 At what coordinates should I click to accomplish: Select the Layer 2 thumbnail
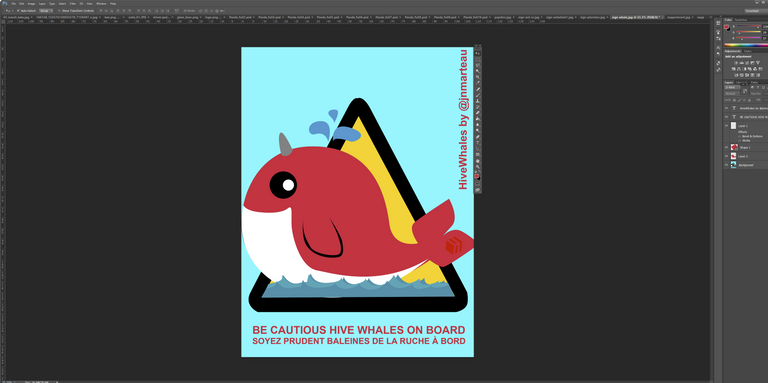pyautogui.click(x=734, y=156)
